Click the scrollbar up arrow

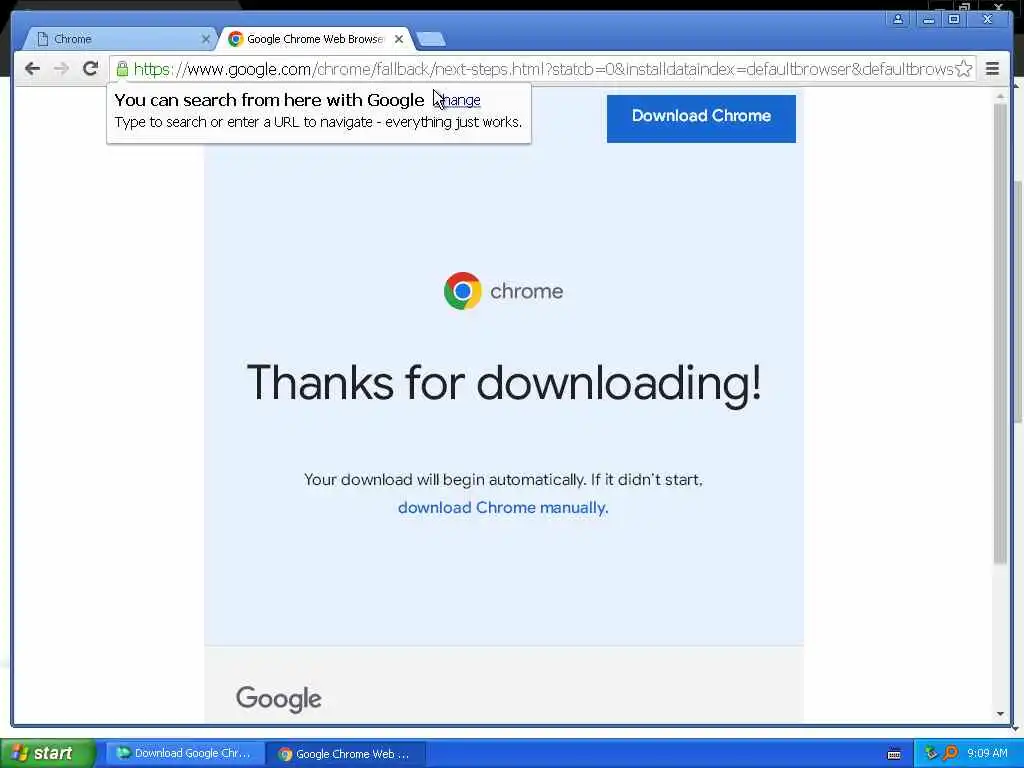coord(1000,97)
